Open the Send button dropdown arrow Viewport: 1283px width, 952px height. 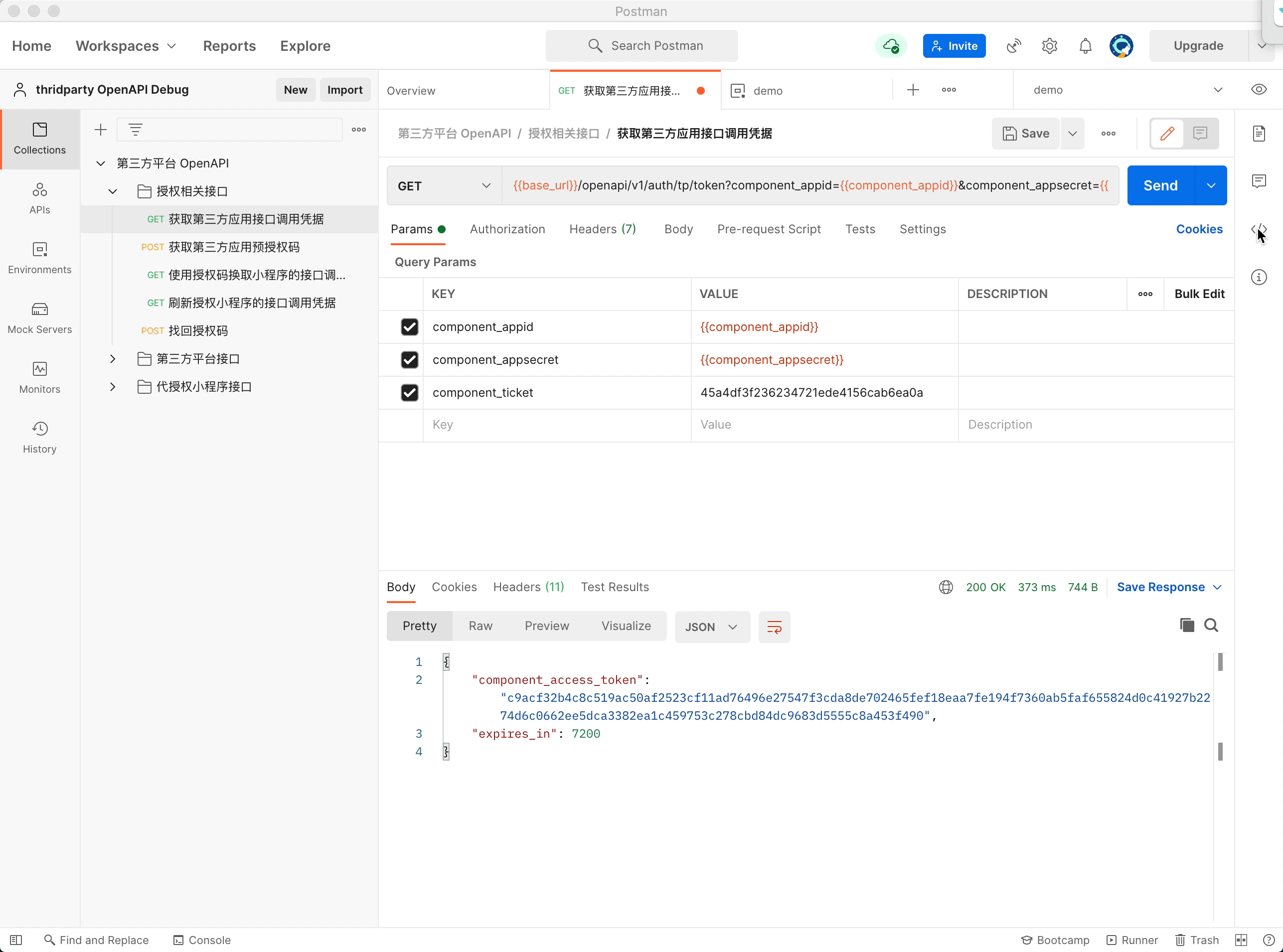click(x=1211, y=185)
